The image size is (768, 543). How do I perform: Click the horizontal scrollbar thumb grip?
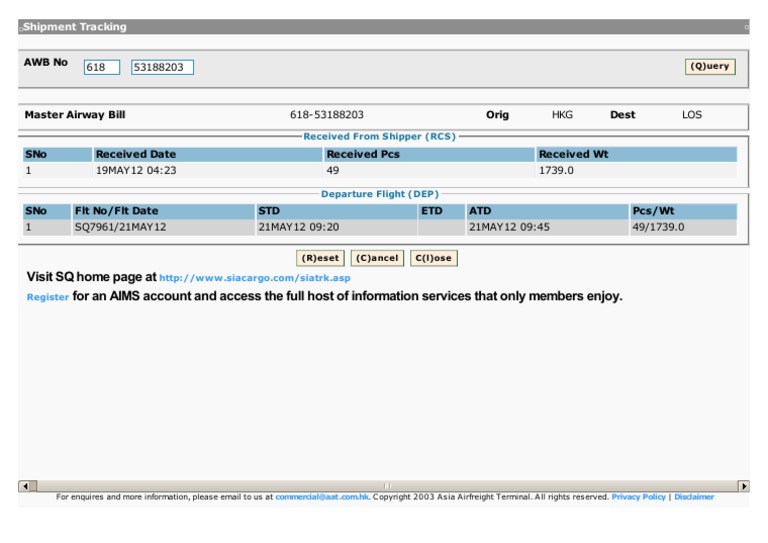coord(387,486)
